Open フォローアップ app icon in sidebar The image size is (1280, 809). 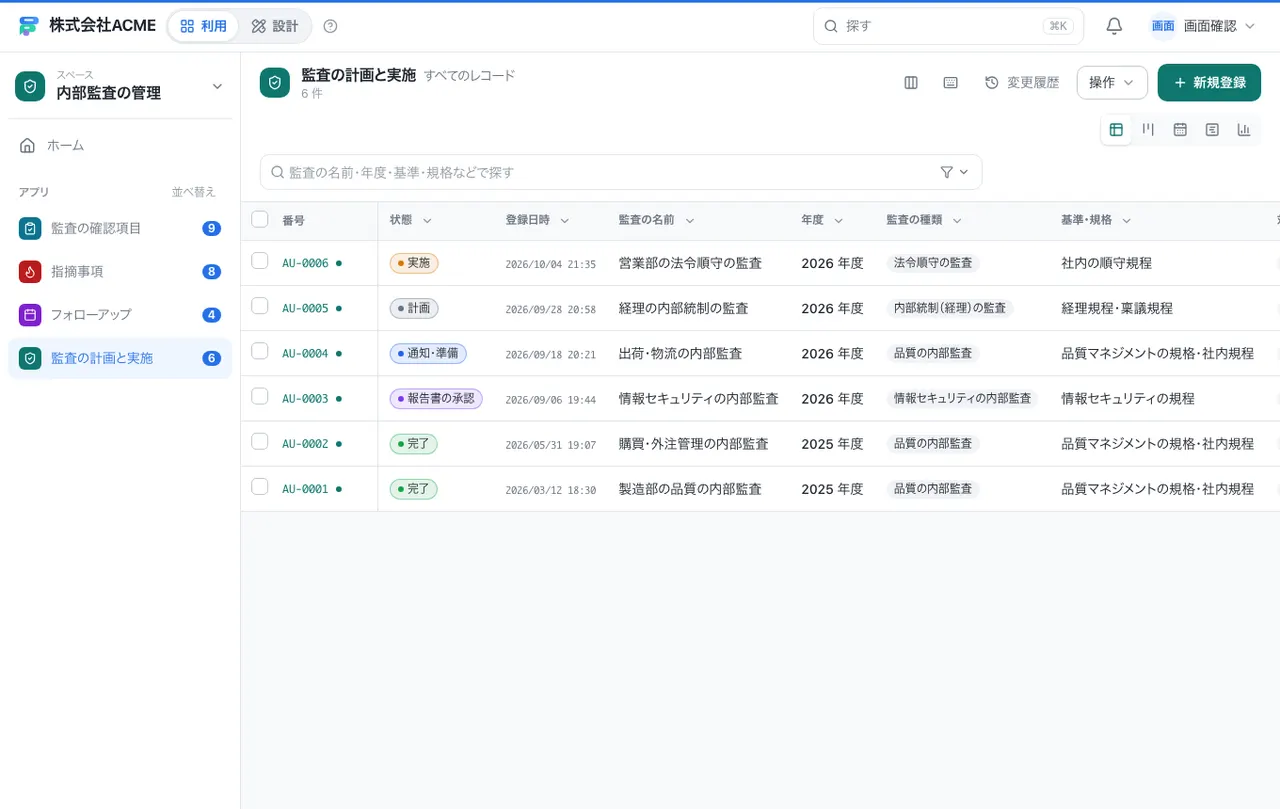(x=30, y=314)
